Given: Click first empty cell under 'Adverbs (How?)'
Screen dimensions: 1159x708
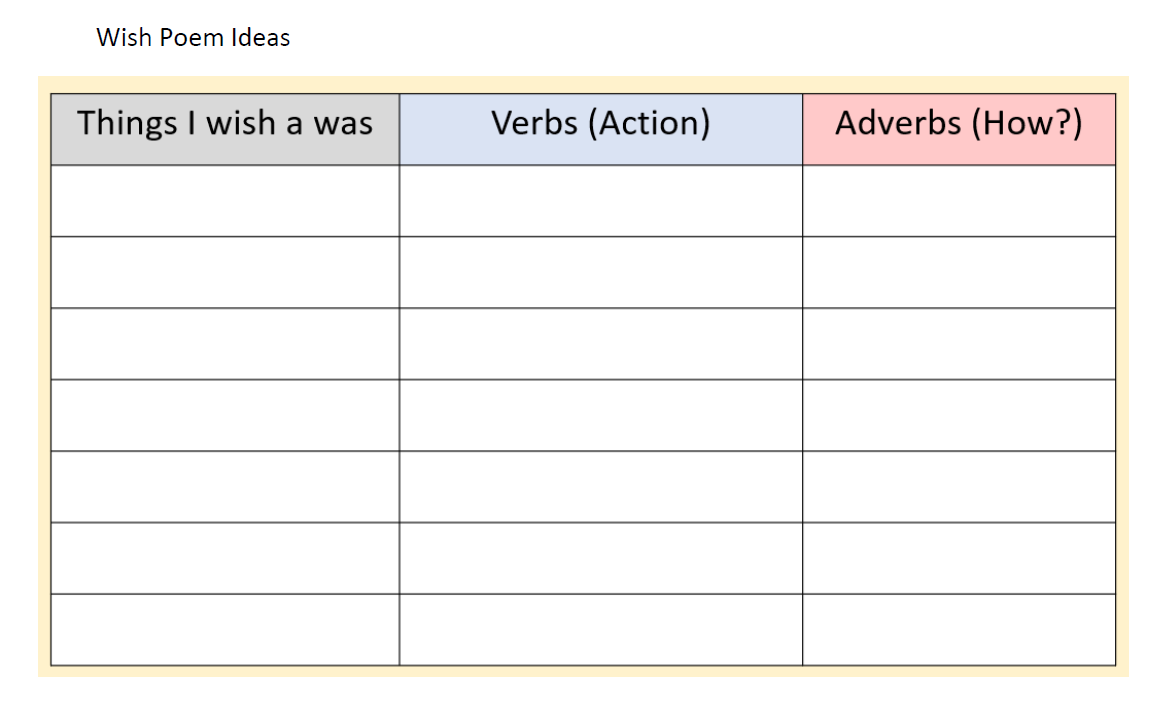Looking at the screenshot, I should pos(958,200).
